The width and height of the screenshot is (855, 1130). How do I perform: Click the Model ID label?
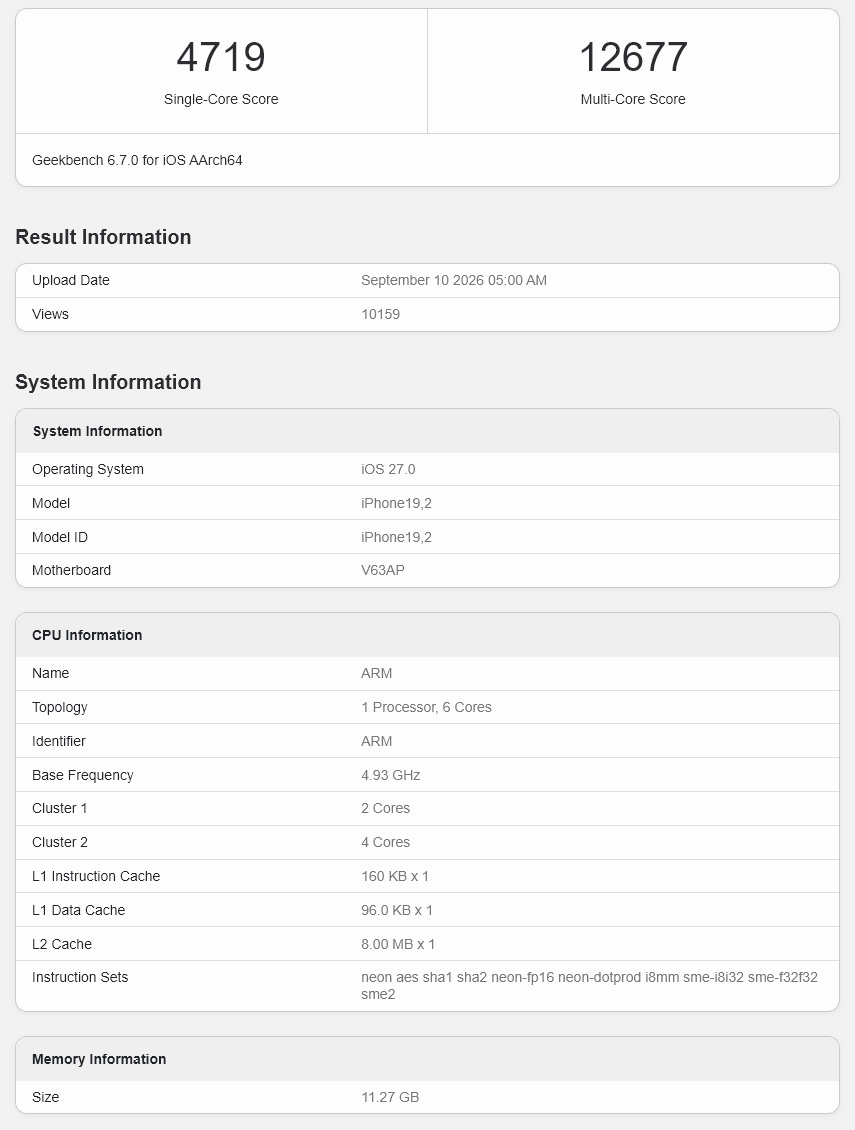coord(60,537)
